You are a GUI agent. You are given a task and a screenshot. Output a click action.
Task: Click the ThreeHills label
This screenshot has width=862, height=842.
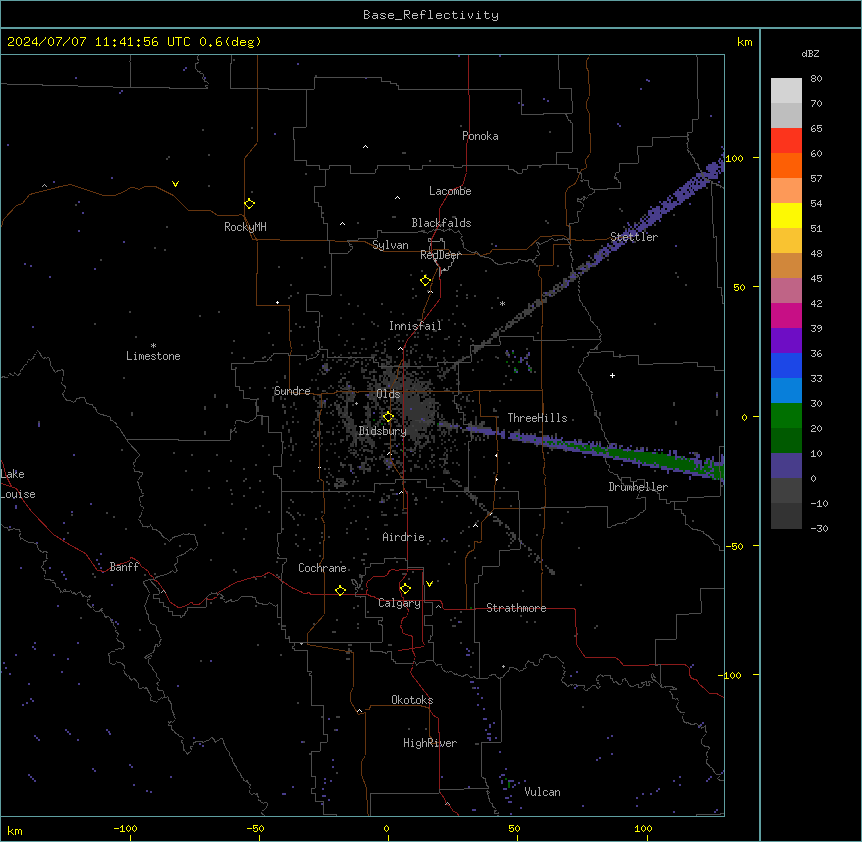pos(537,418)
